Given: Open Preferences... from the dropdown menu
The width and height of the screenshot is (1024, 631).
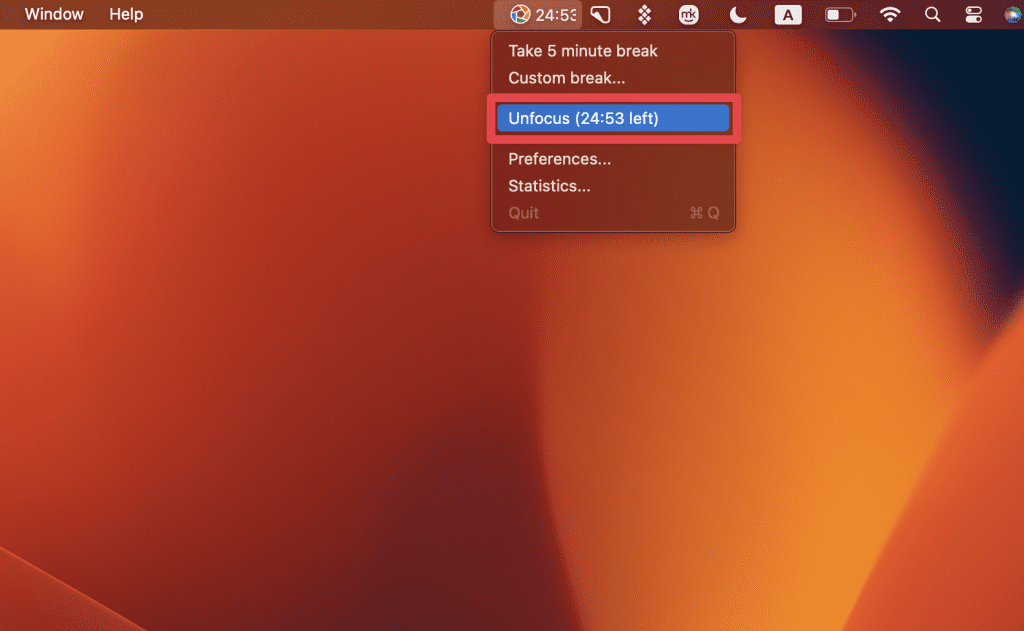Looking at the screenshot, I should (x=560, y=159).
